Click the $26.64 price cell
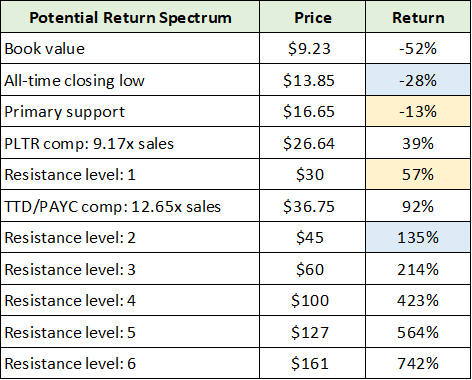The image size is (472, 380). tap(312, 143)
